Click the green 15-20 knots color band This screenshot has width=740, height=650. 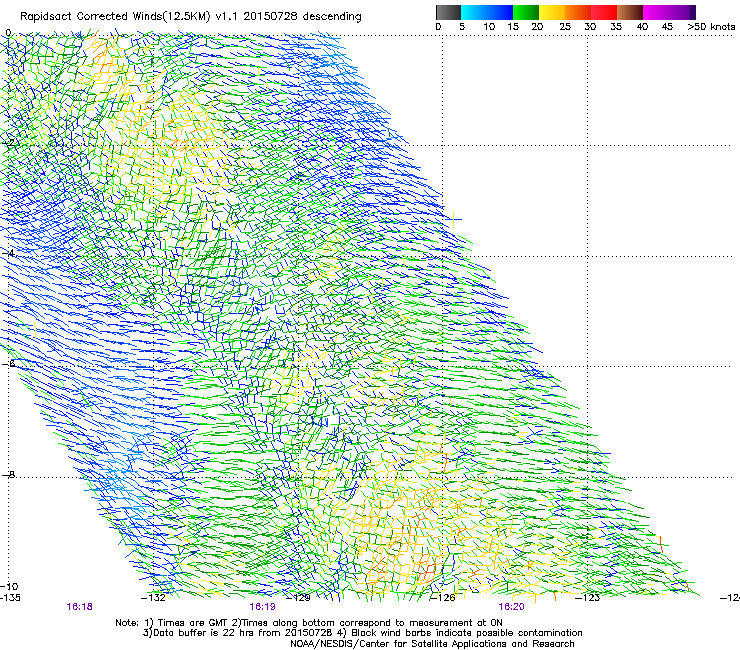tap(526, 12)
